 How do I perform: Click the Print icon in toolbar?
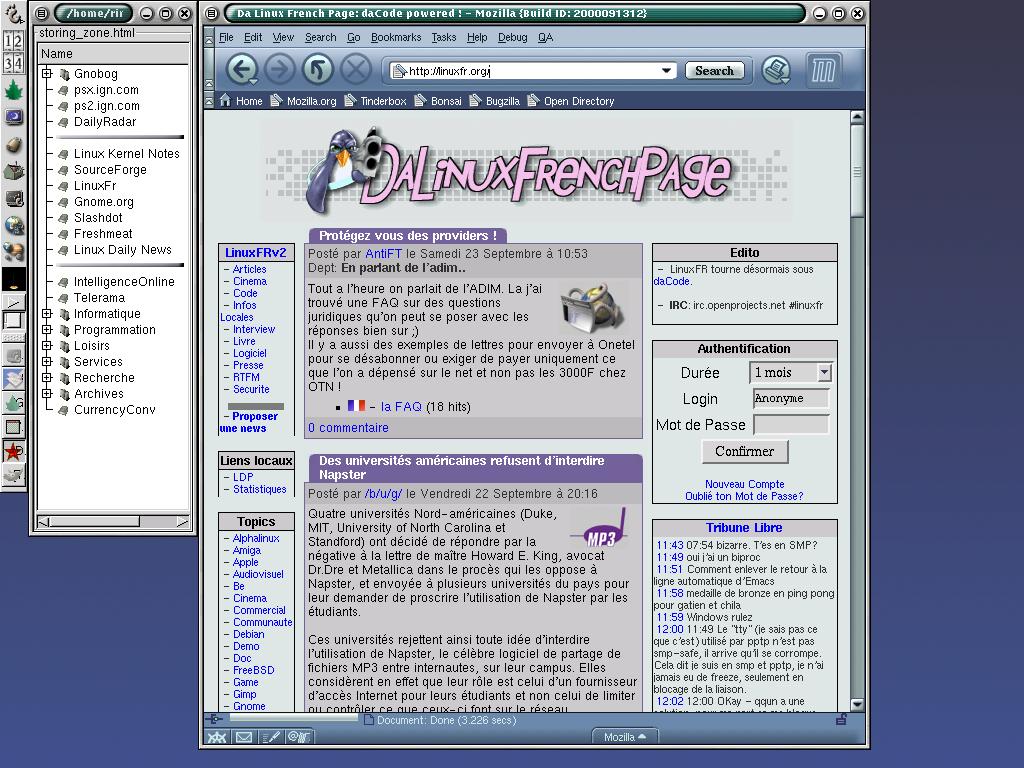[776, 70]
